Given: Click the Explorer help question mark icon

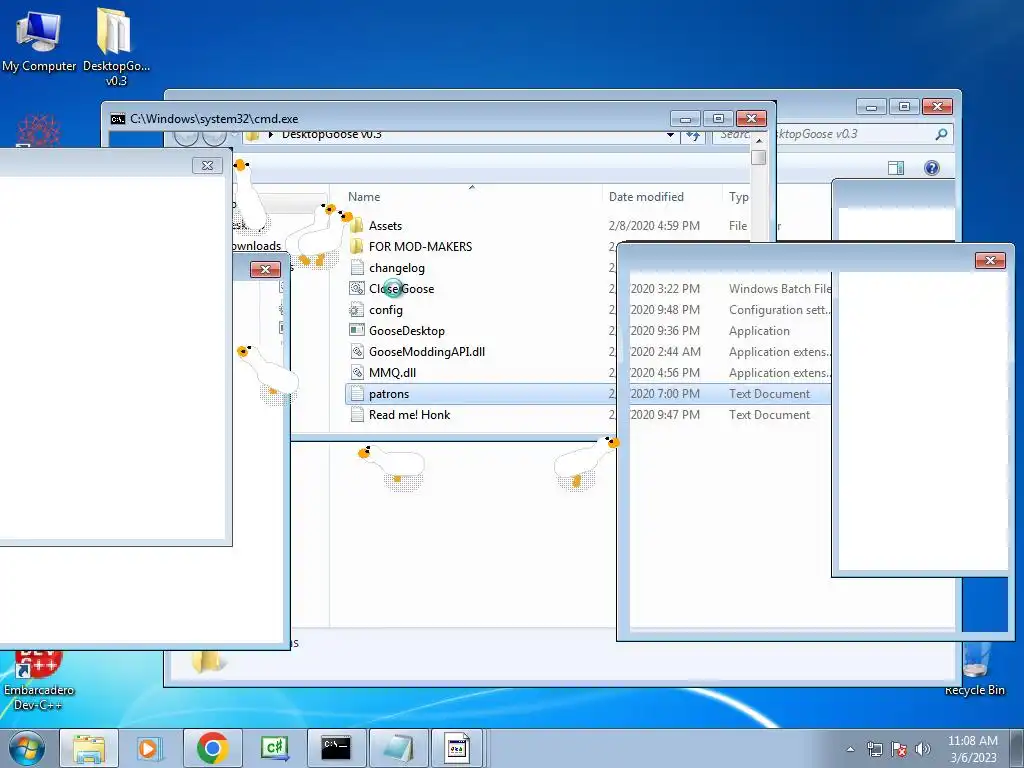Looking at the screenshot, I should tap(932, 168).
